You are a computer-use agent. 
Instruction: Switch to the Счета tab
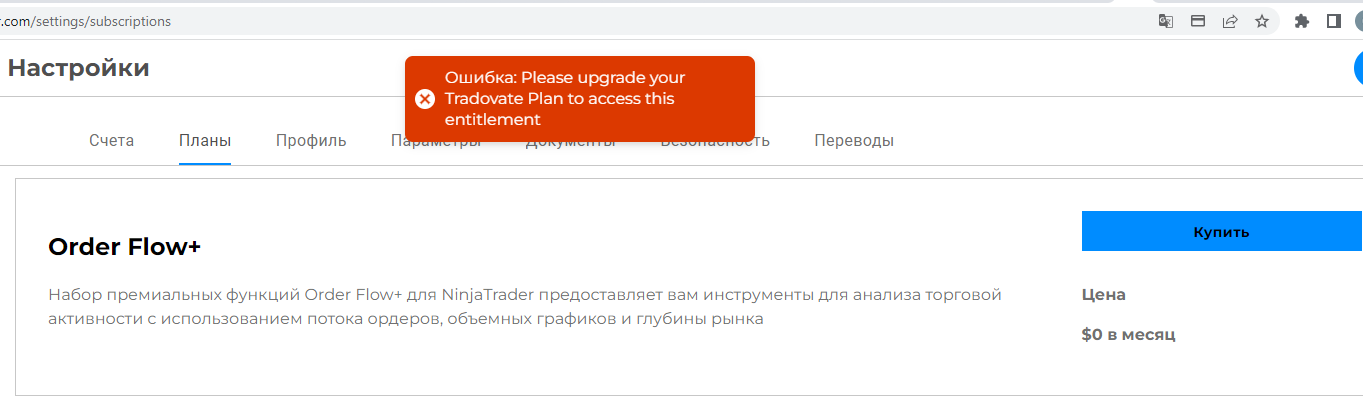point(111,141)
